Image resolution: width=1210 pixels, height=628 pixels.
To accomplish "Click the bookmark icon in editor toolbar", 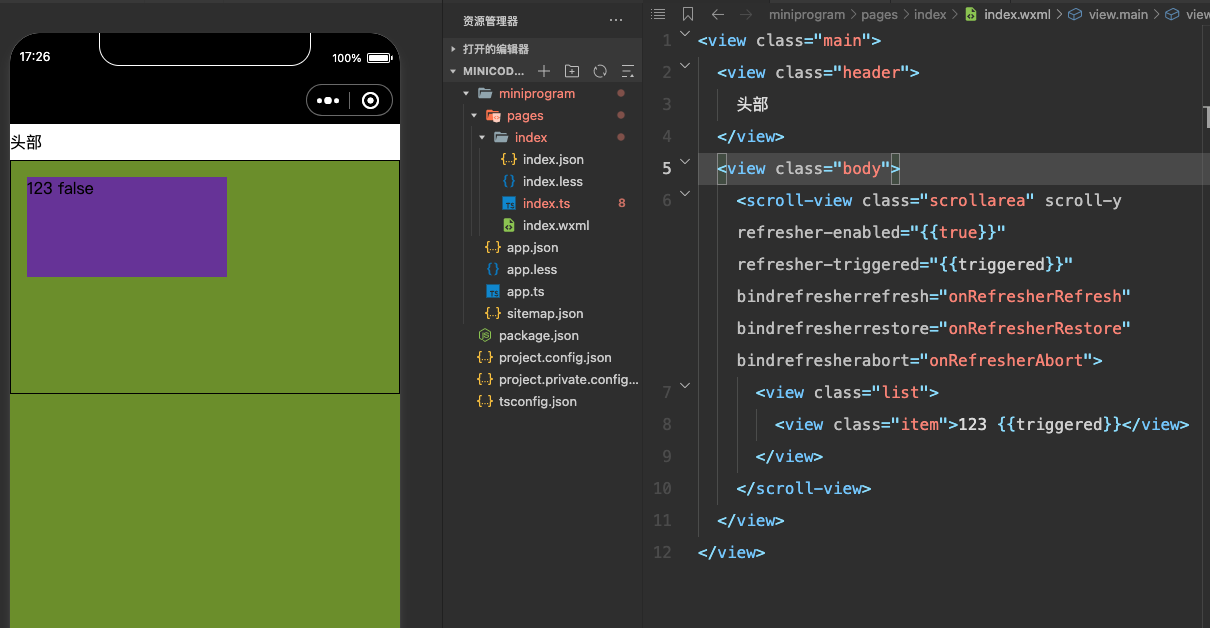I will 687,14.
